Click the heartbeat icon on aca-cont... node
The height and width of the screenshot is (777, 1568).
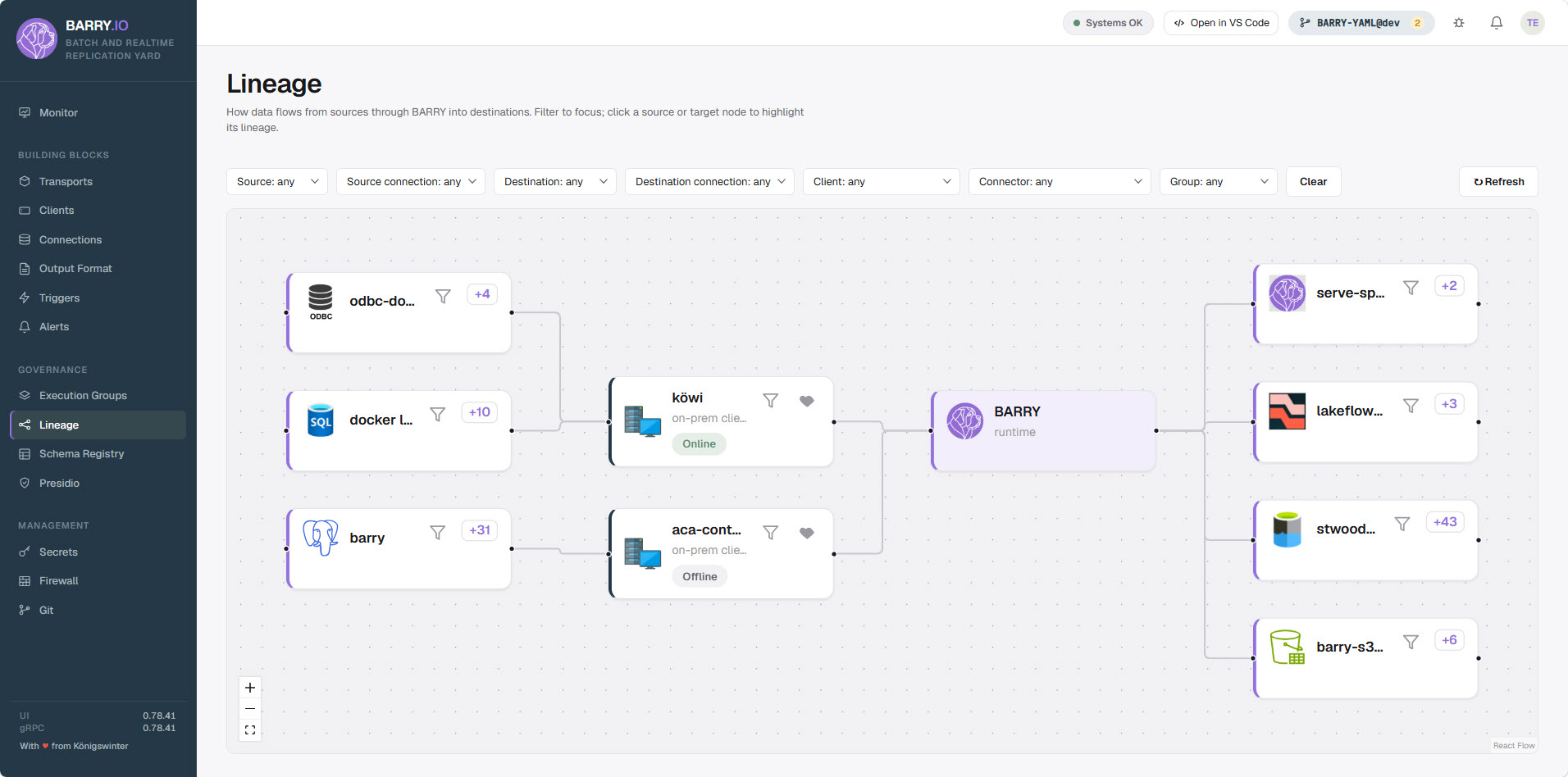pyautogui.click(x=807, y=533)
